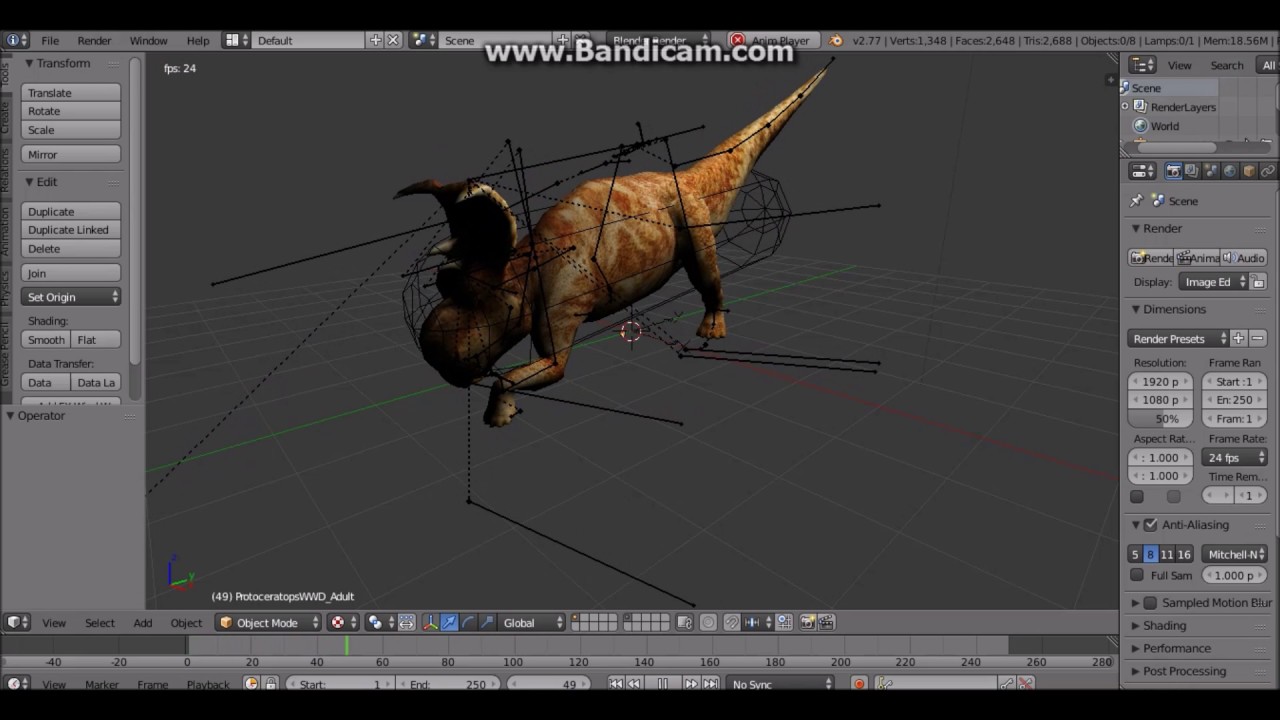Select the translate manipulator arrow icon
Image resolution: width=1280 pixels, height=720 pixels.
point(450,622)
